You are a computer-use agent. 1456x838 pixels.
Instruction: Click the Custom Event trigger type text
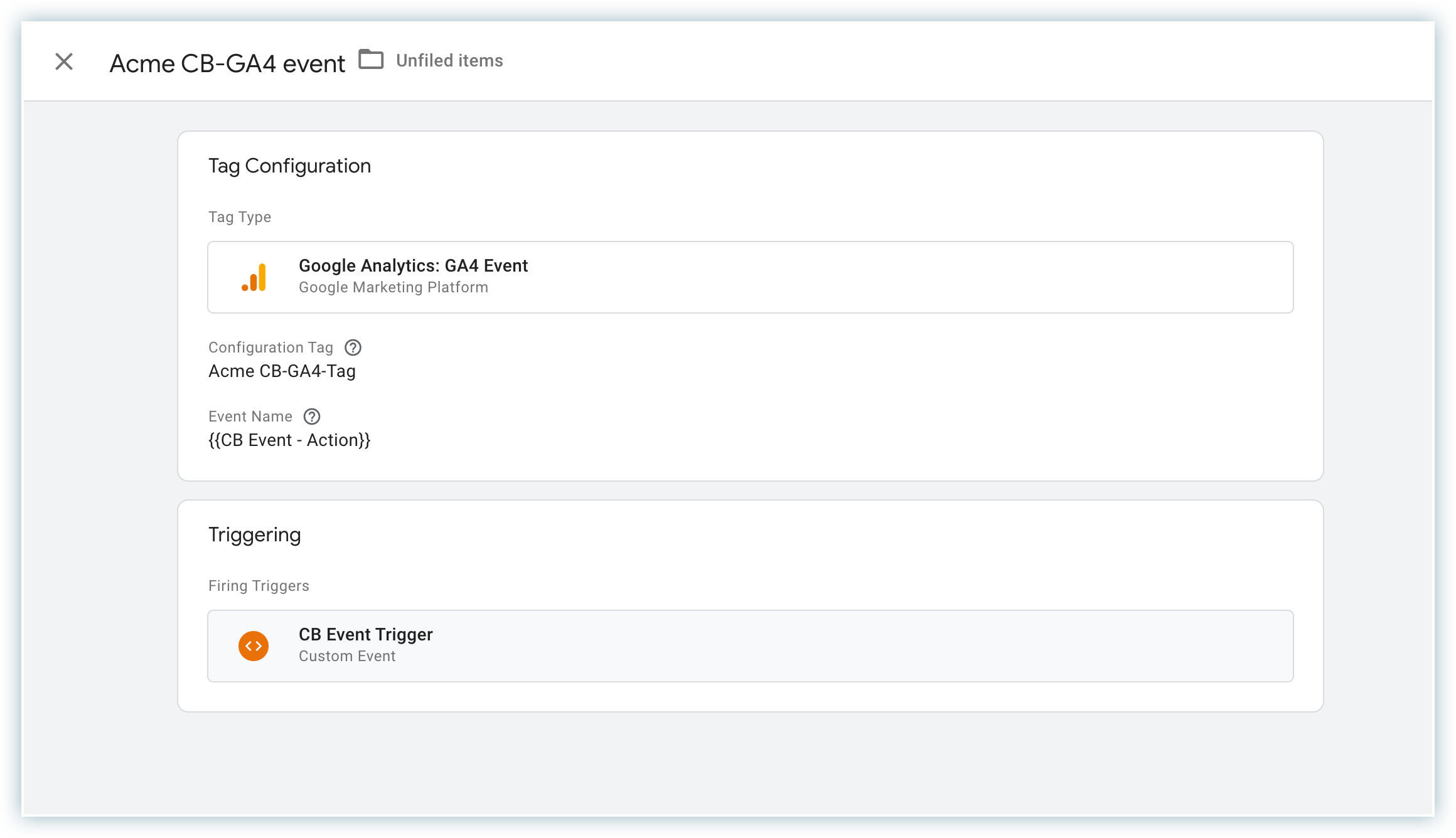[x=347, y=656]
